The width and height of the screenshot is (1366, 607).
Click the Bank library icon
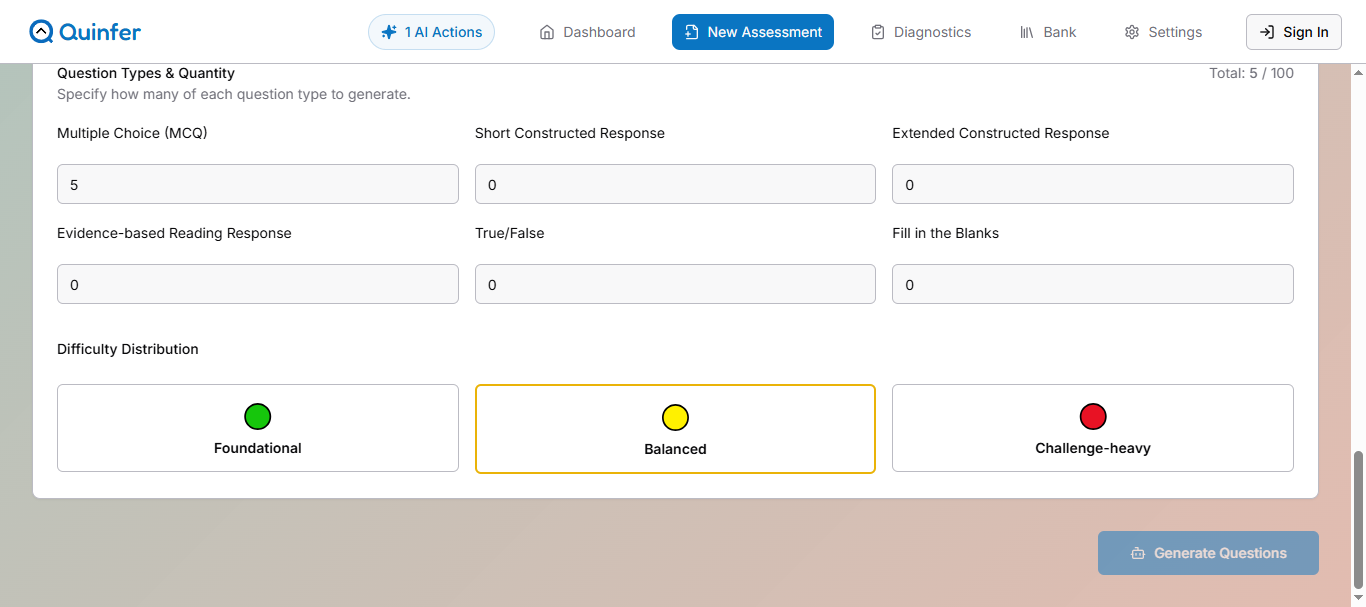[1026, 32]
